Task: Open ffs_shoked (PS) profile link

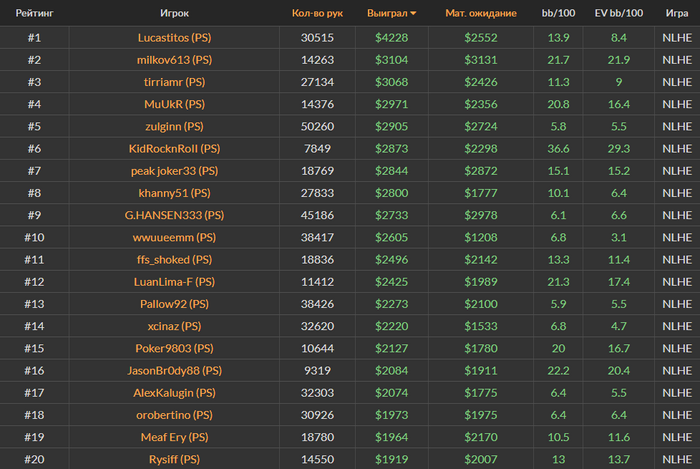Action: point(181,259)
